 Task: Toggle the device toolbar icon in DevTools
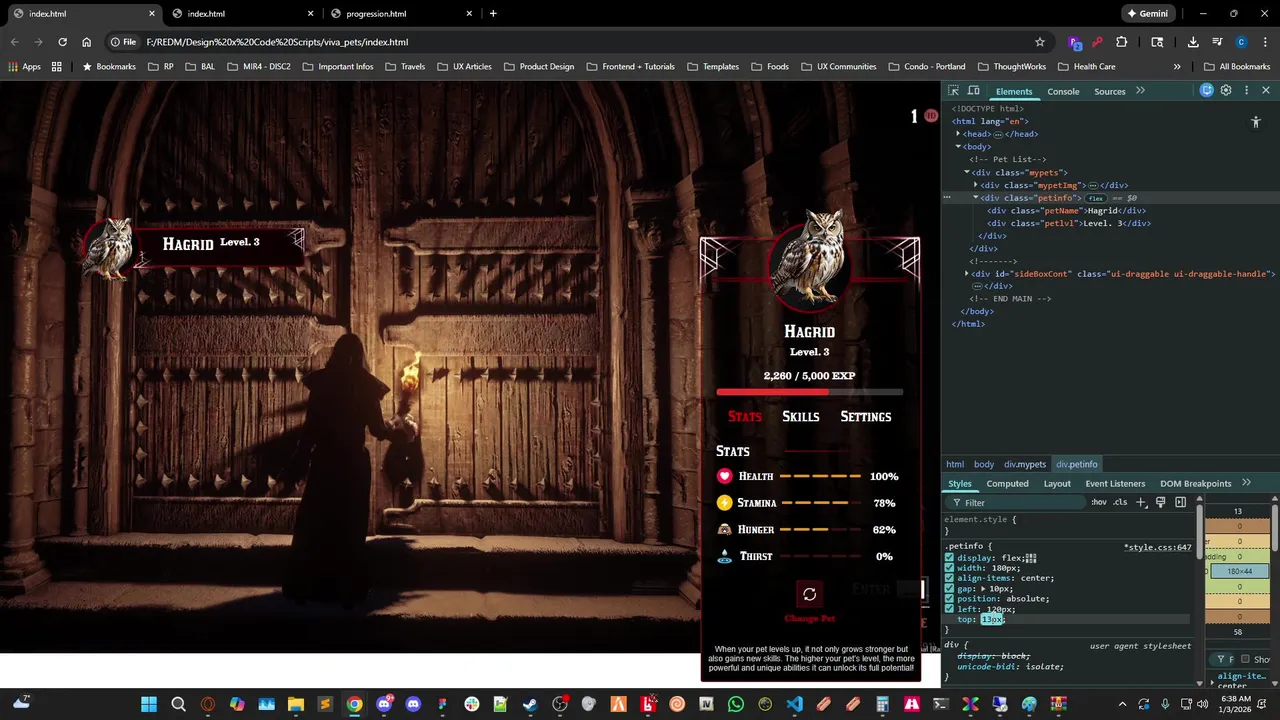973,91
